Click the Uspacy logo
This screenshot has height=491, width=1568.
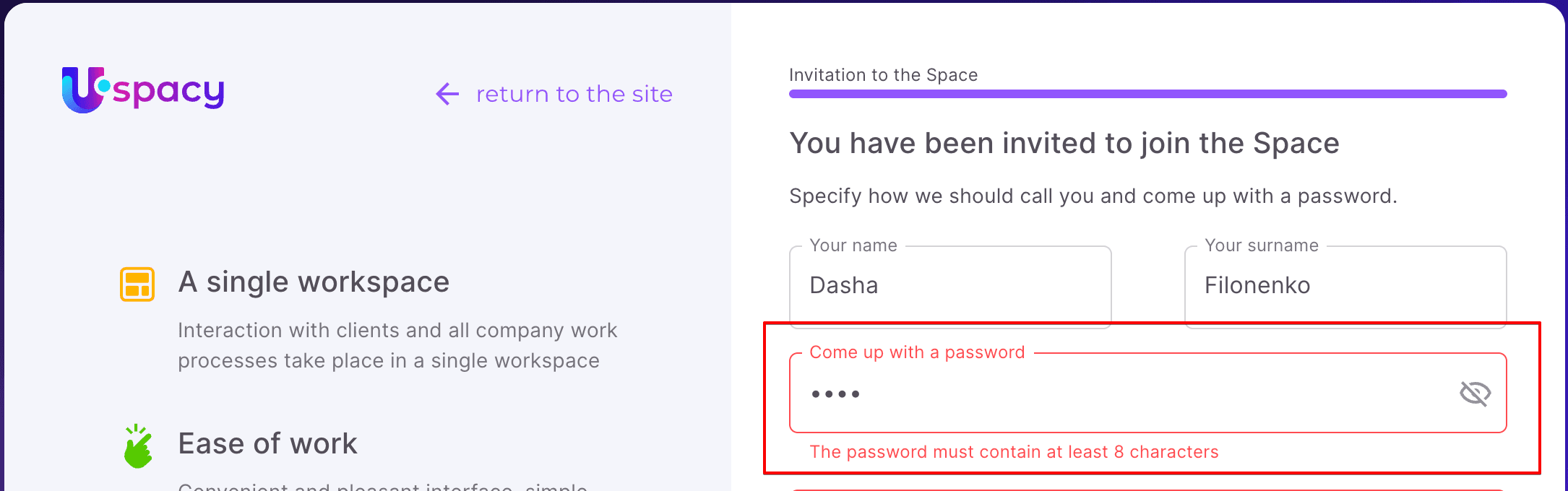pos(142,90)
